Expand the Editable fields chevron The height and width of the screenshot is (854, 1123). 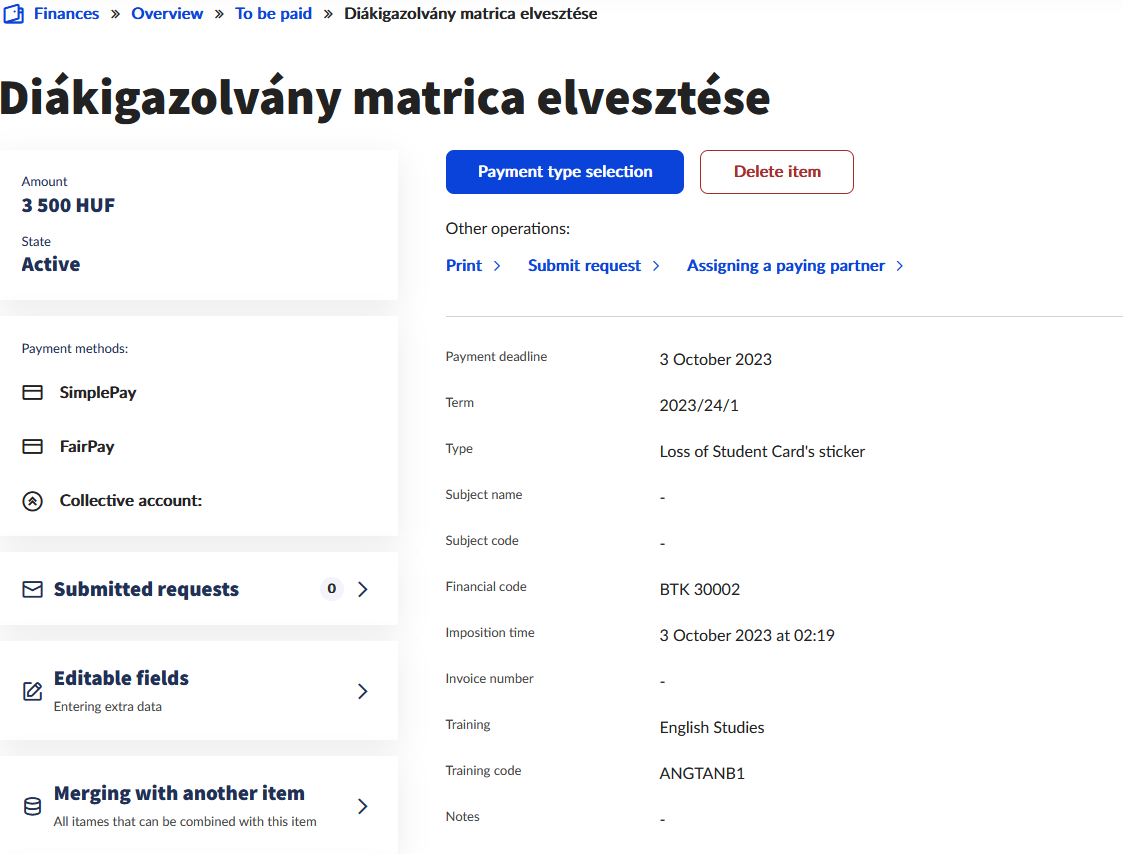pos(363,691)
